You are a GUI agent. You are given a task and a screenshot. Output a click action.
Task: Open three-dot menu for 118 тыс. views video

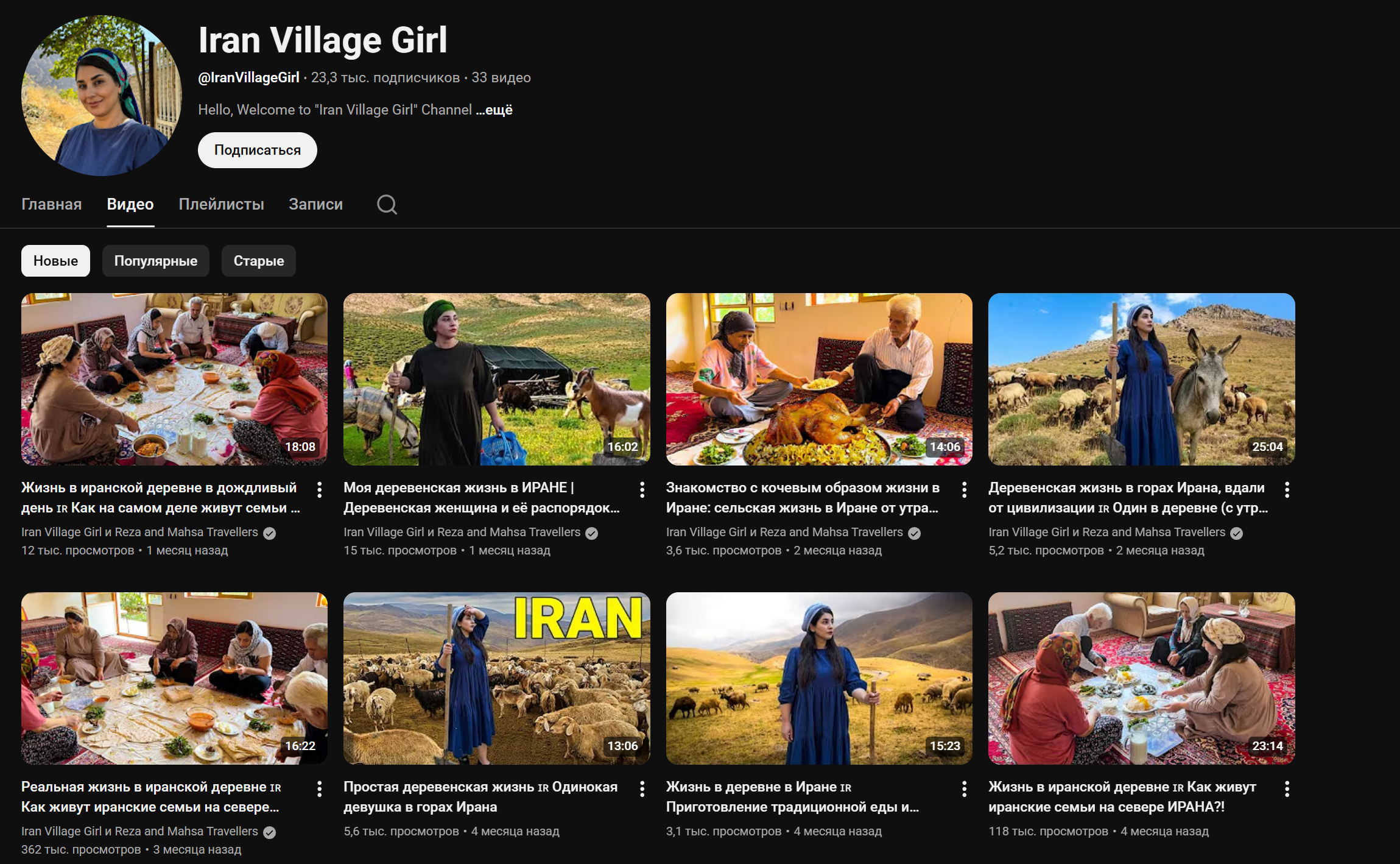coord(1287,788)
